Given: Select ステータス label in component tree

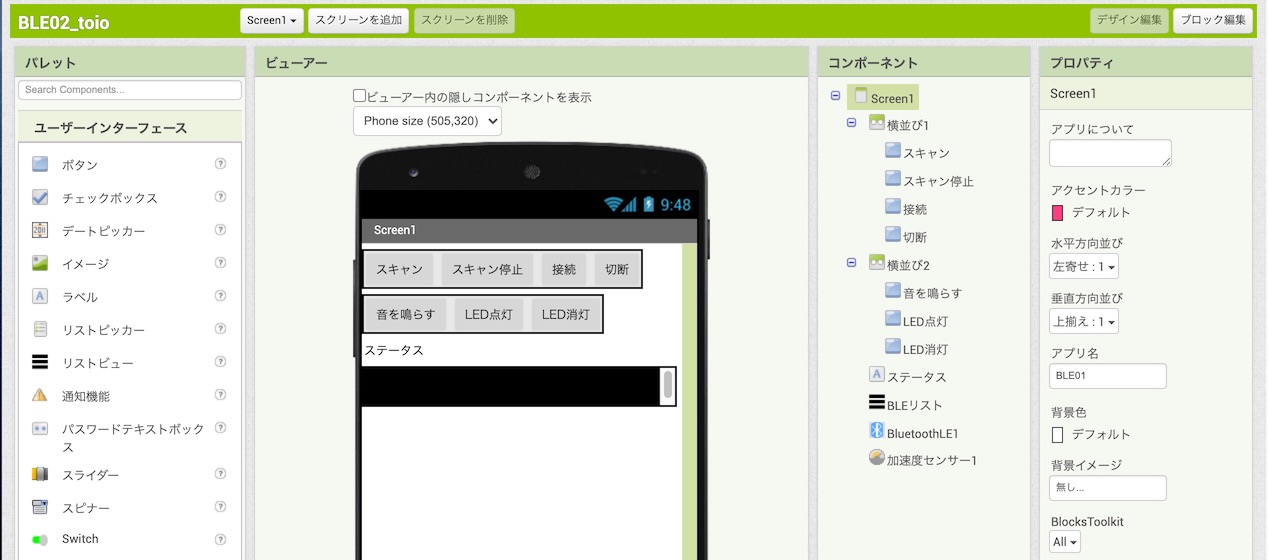Looking at the screenshot, I should click(x=916, y=377).
